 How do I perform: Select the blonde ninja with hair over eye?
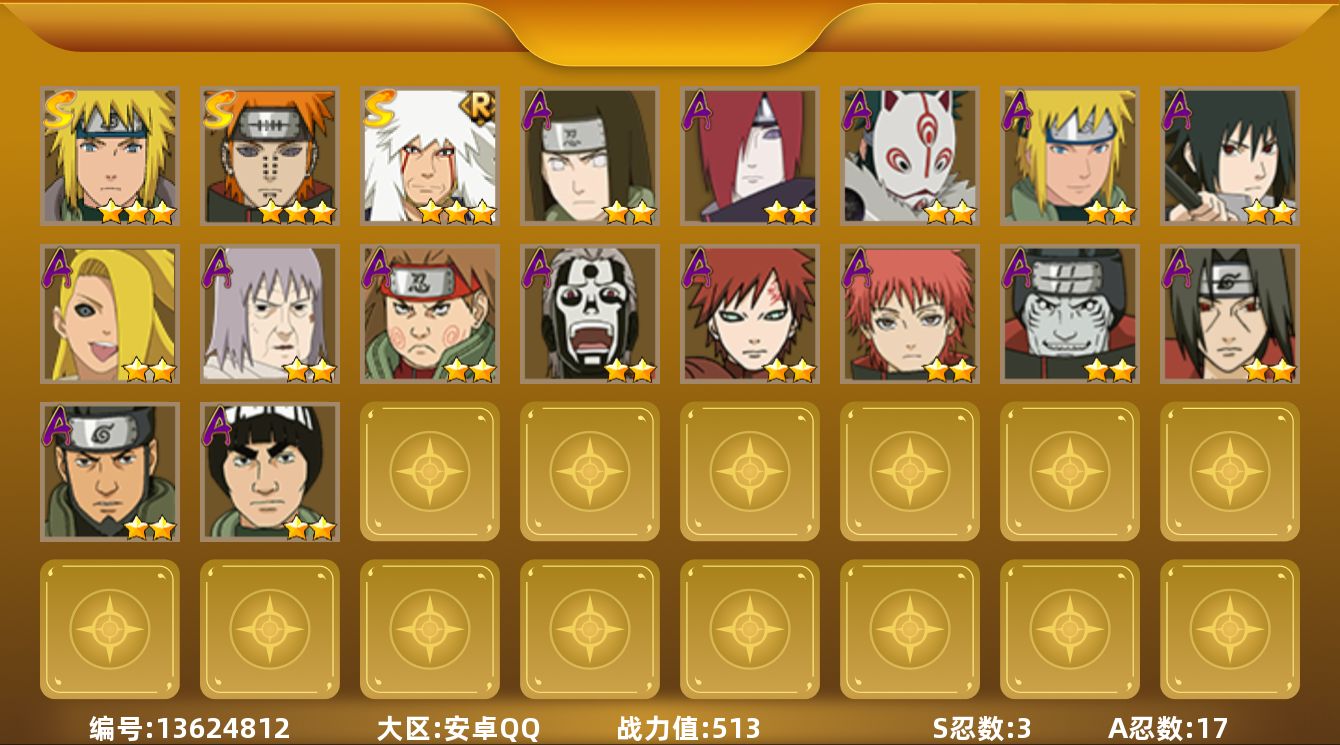(x=110, y=314)
